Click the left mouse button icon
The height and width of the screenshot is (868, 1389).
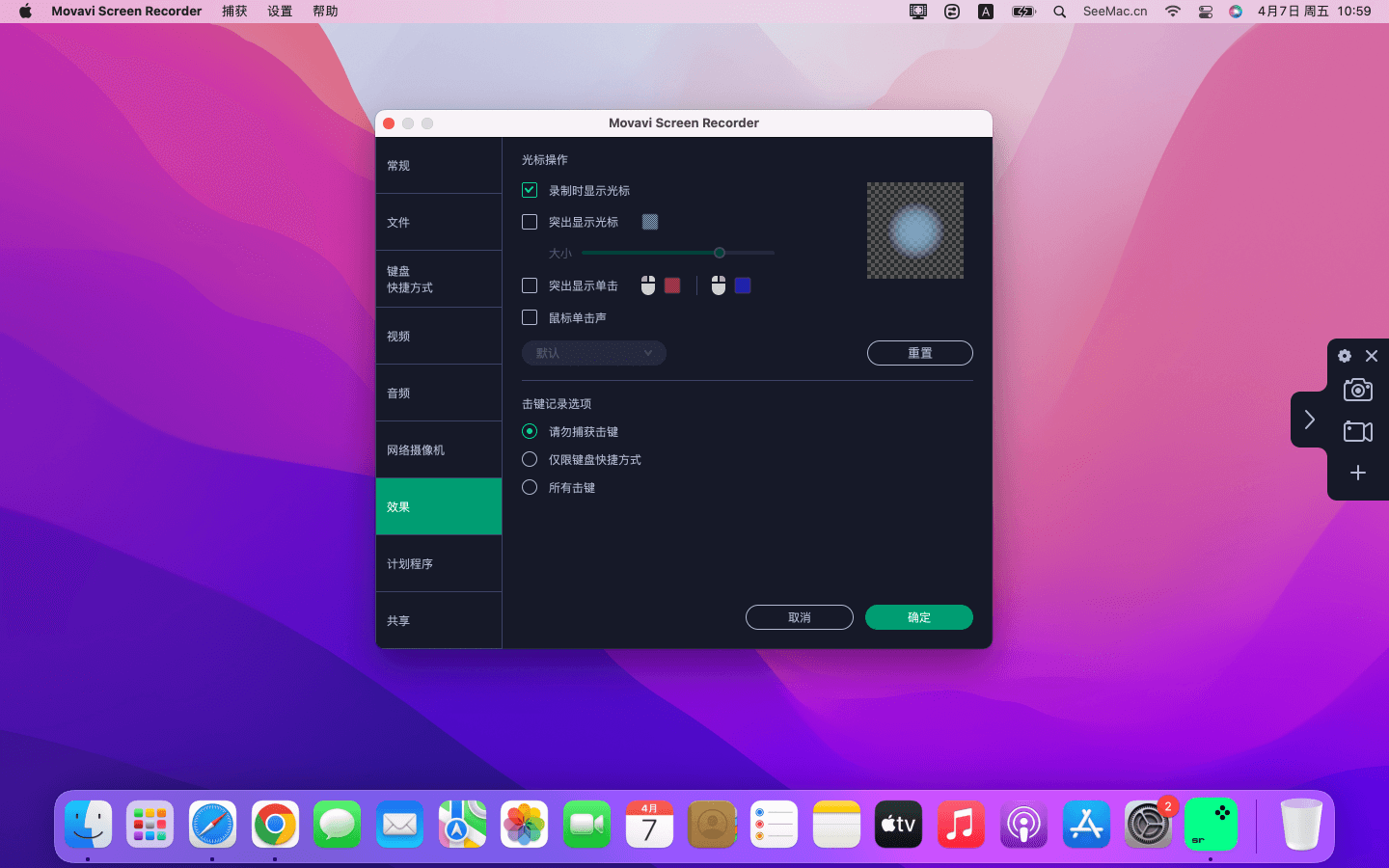pos(648,285)
